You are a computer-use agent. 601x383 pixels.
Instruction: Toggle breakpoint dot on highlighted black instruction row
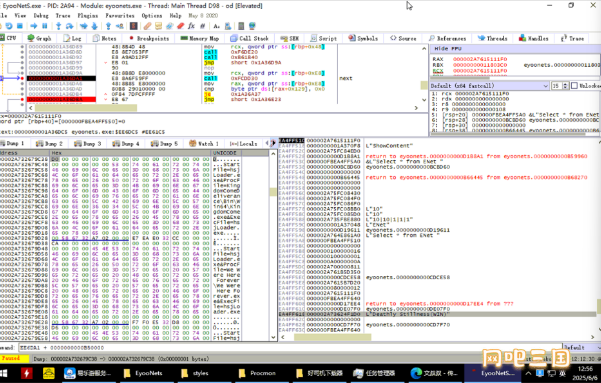coord(22,78)
